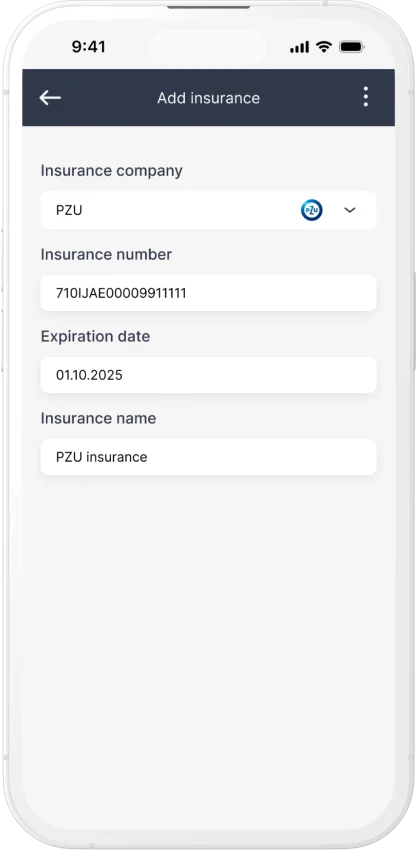The image size is (416, 850).
Task: Select the Insurance company label
Action: pyautogui.click(x=112, y=171)
